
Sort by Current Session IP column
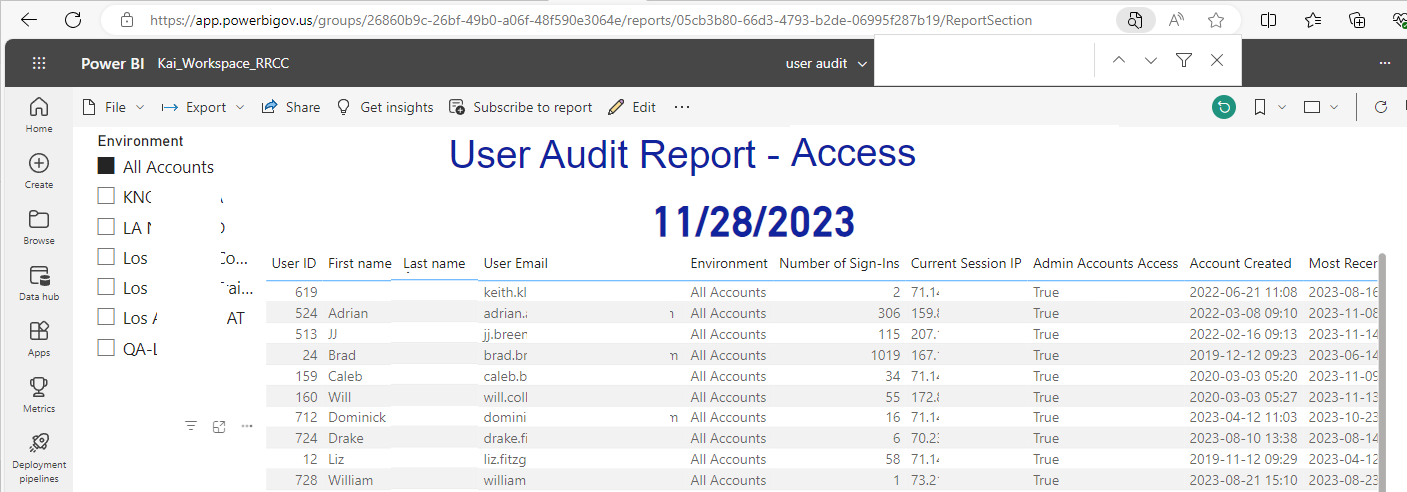(x=966, y=264)
